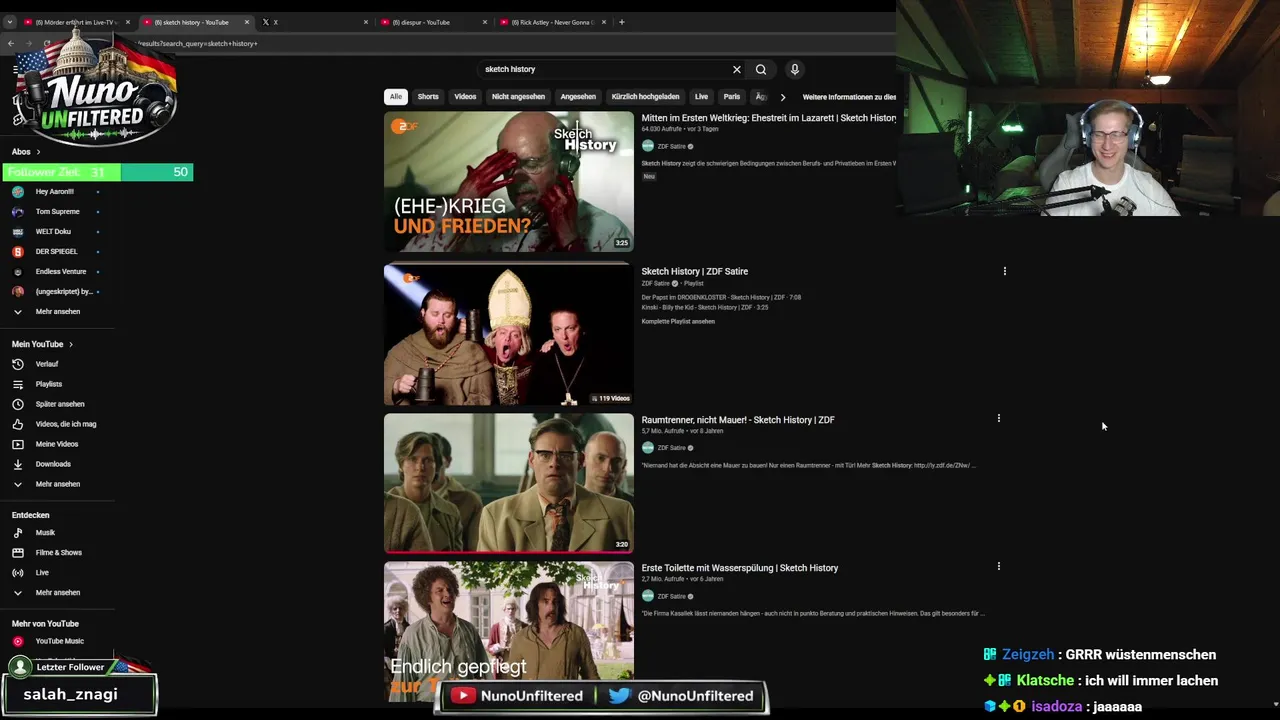Click ZDF Satire avatar on Raumtrenner result

pos(648,448)
